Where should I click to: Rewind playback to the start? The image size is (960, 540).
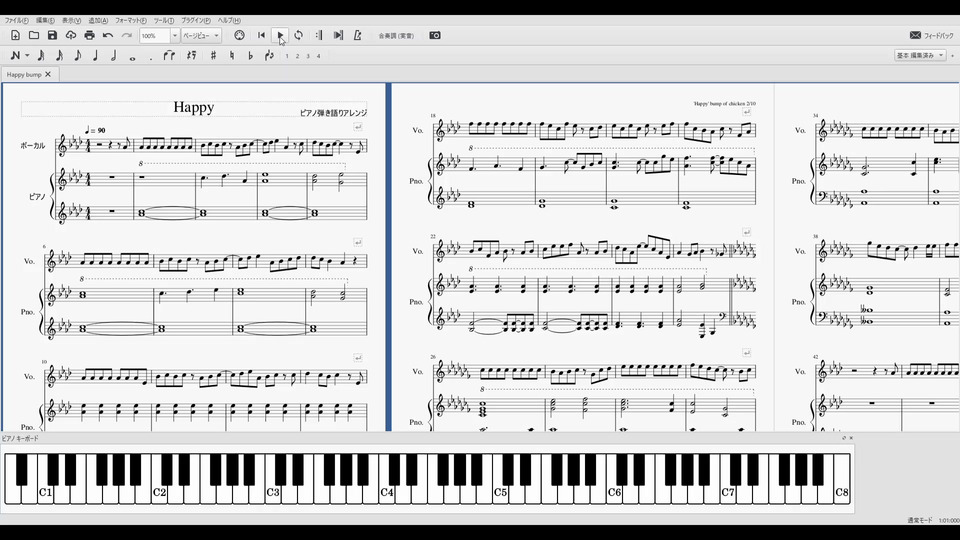[261, 36]
